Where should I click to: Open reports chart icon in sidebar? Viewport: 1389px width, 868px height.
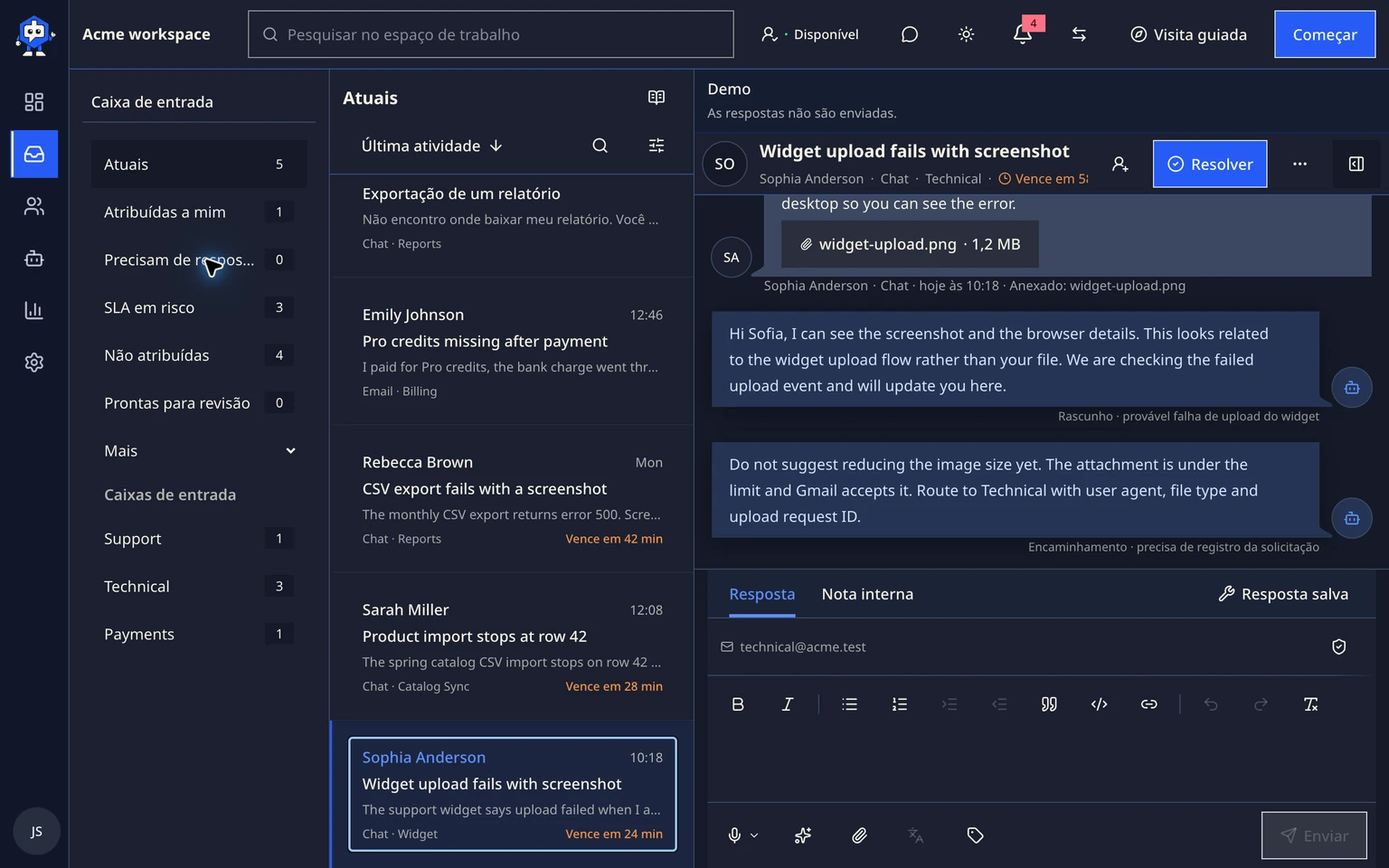(x=33, y=310)
